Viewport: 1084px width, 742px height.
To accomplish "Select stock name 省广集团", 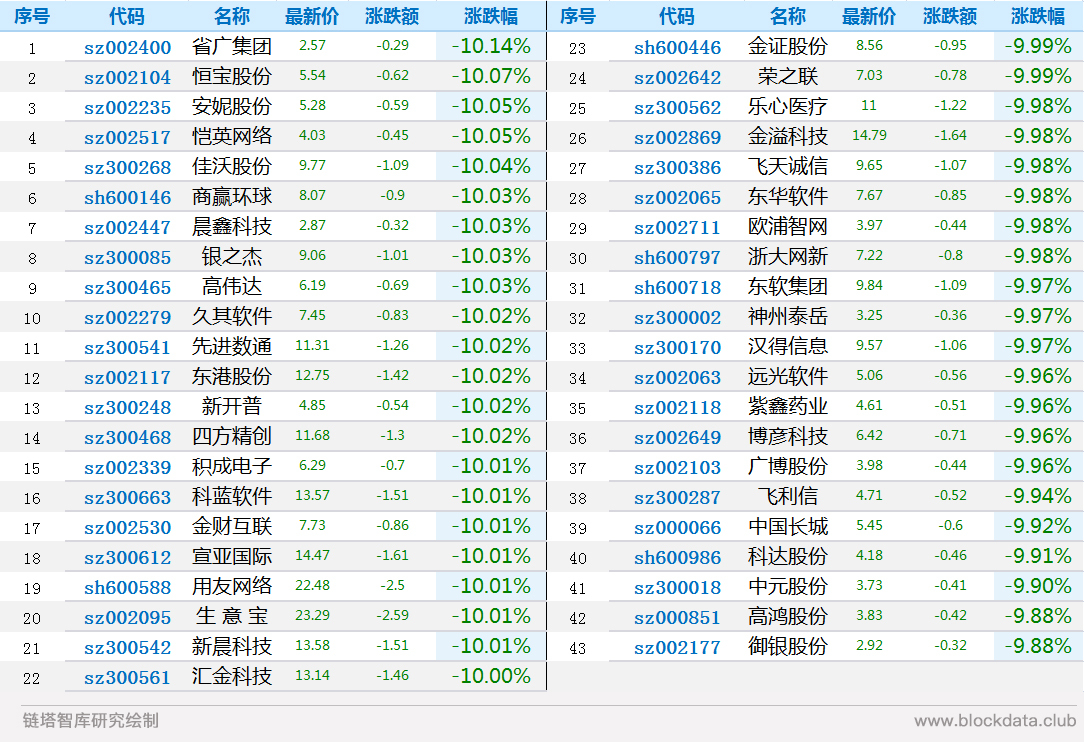I will (232, 46).
